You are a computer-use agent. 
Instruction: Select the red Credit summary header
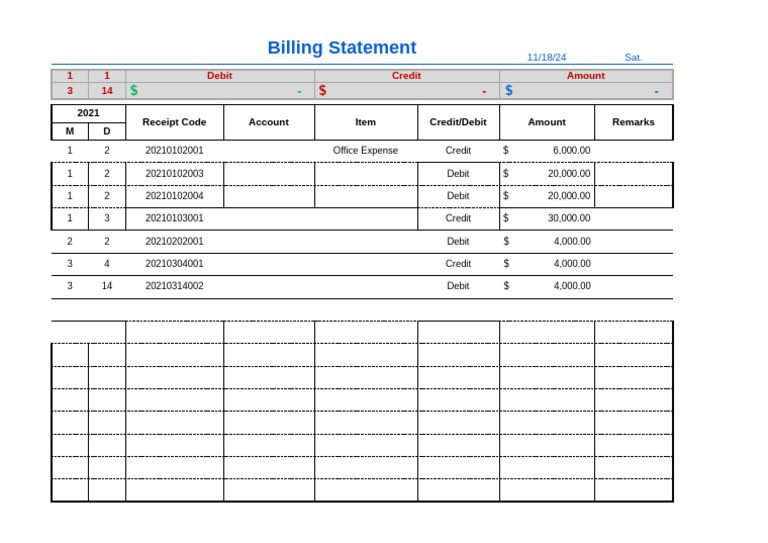point(406,75)
